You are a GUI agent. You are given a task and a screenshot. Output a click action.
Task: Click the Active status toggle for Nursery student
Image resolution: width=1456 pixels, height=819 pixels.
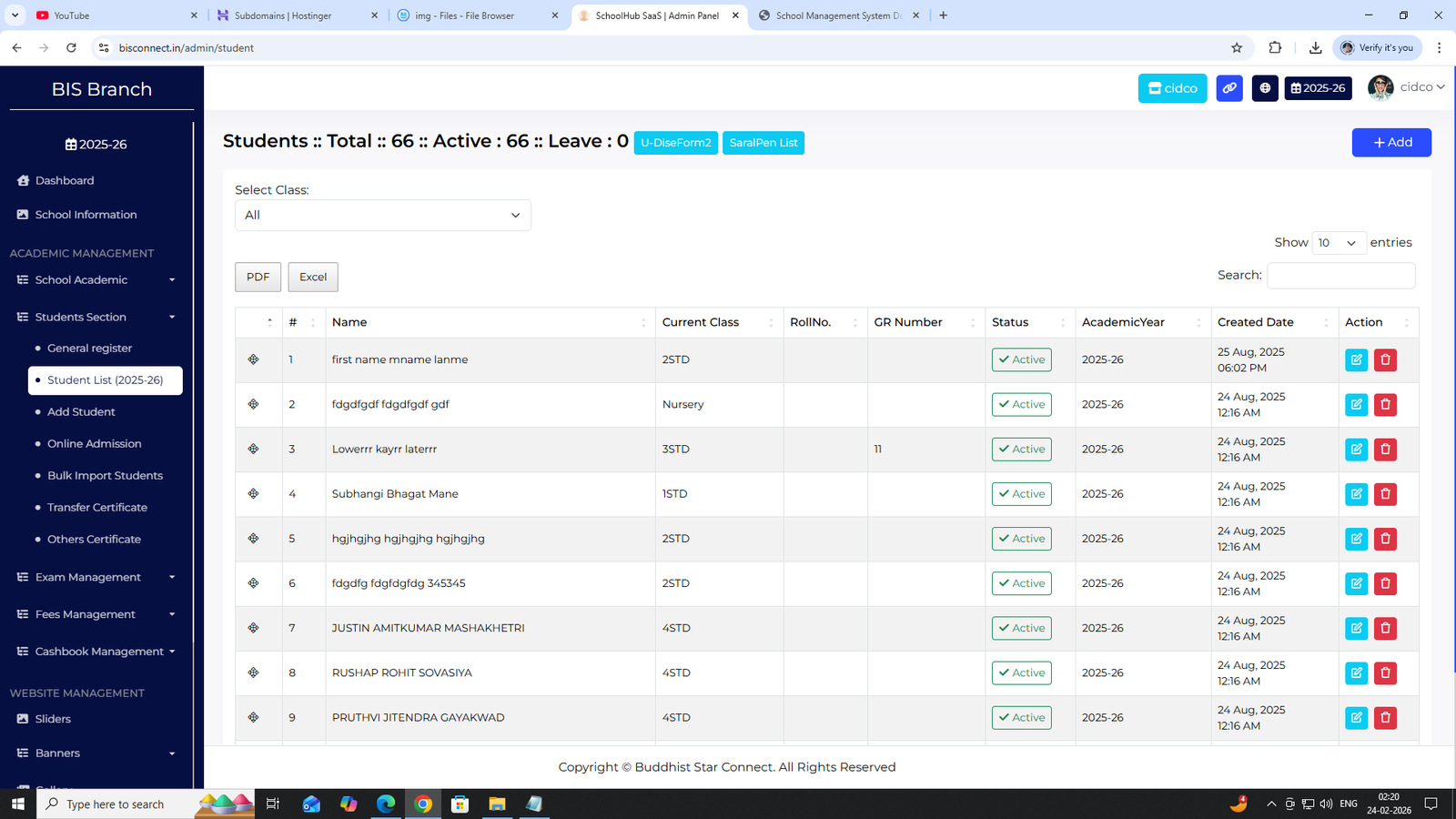tap(1021, 404)
